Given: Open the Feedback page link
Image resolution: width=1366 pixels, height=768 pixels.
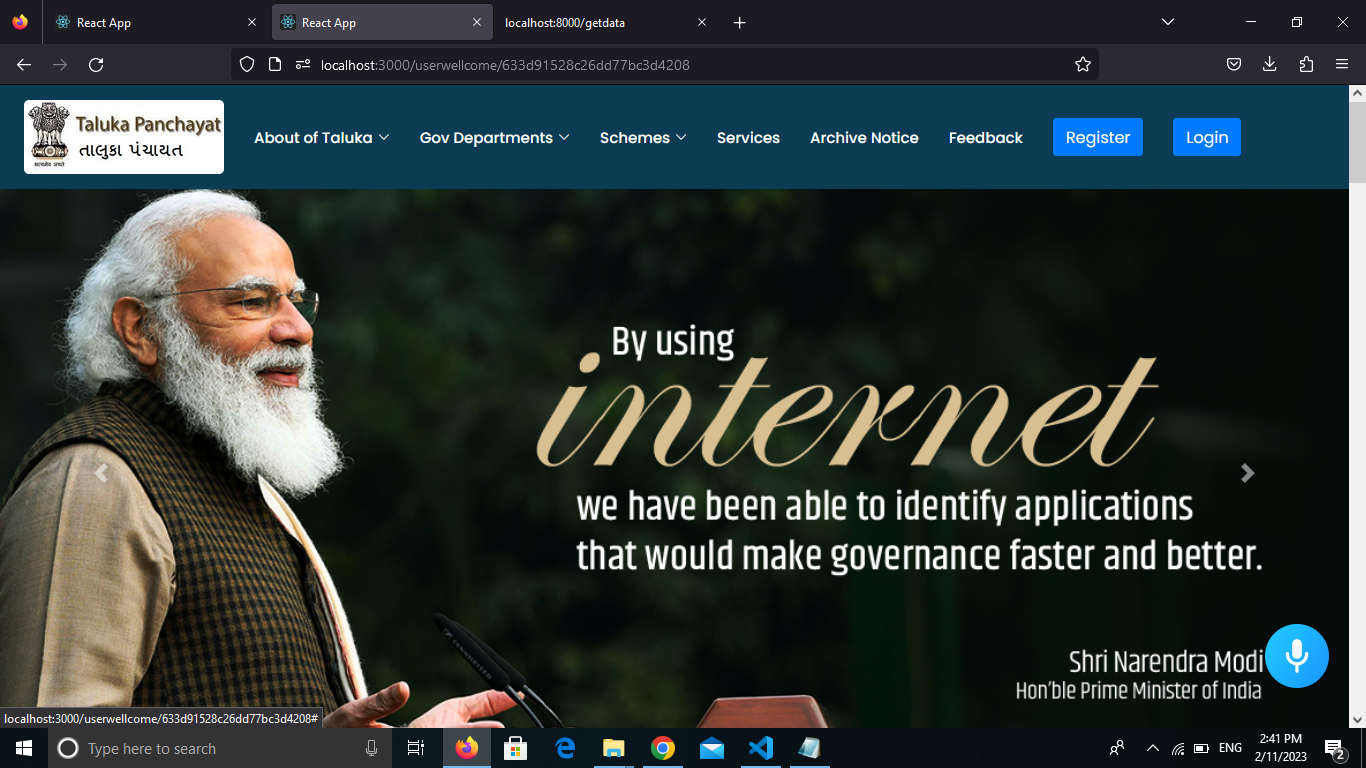Looking at the screenshot, I should 985,138.
